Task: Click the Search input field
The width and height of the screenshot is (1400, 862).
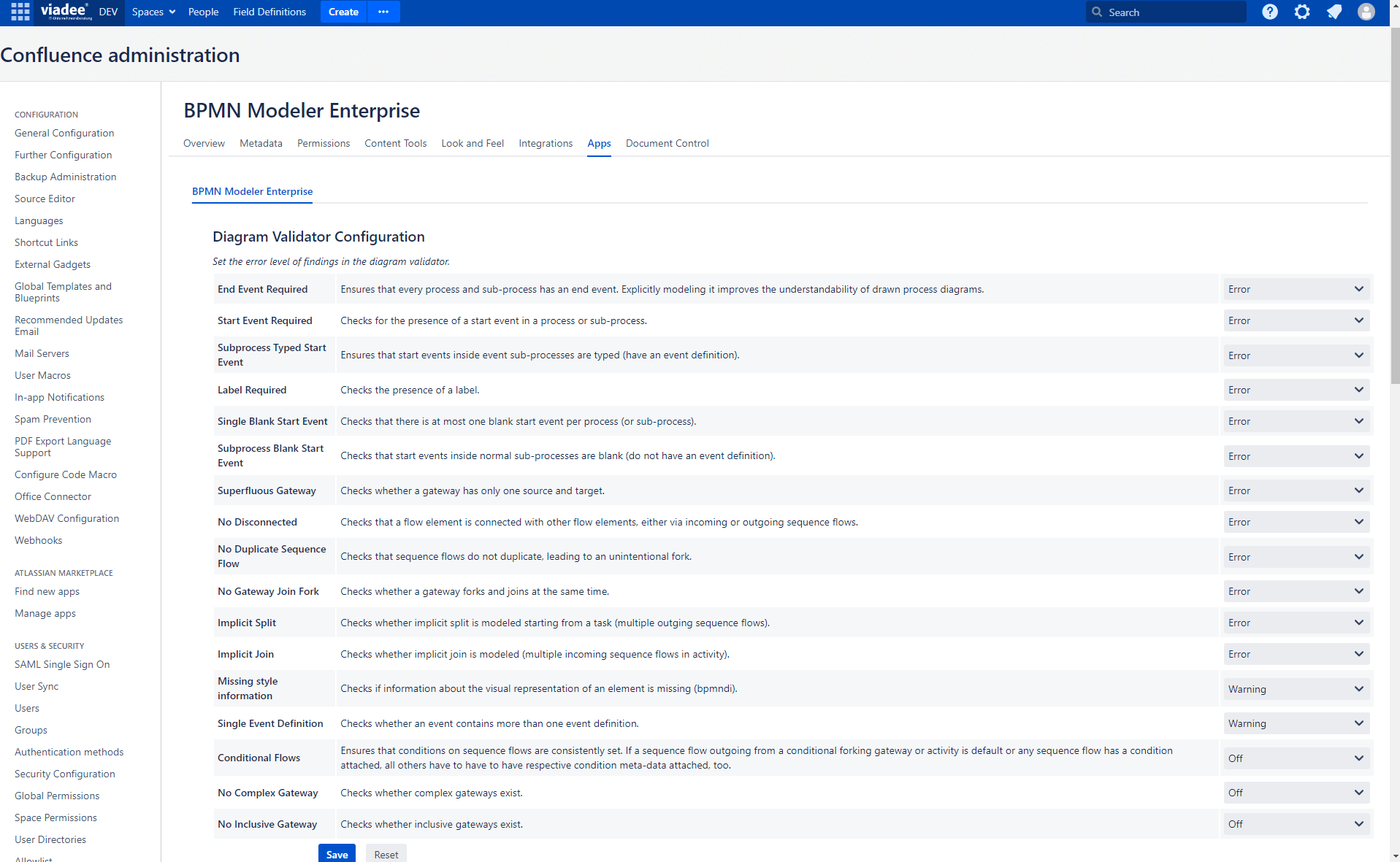Action: click(1166, 12)
